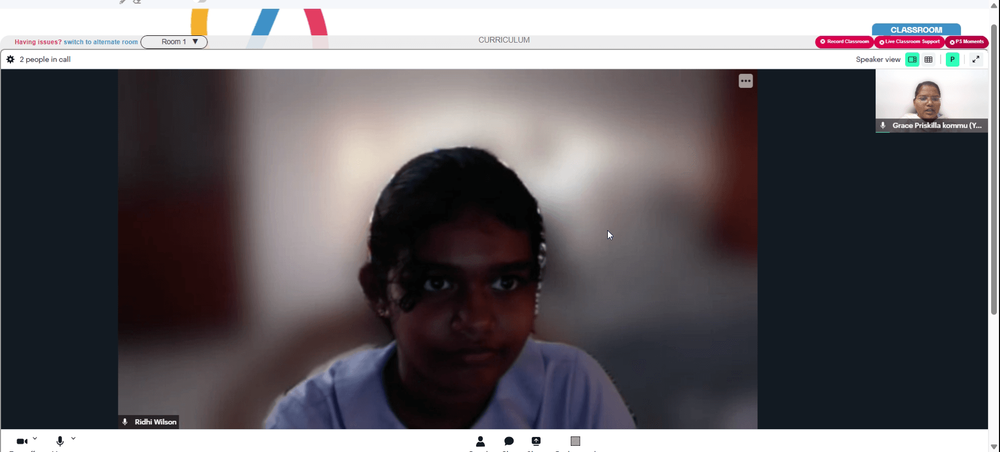The width and height of the screenshot is (1000, 452).
Task: Click the 2 people in call text
Action: tap(45, 59)
